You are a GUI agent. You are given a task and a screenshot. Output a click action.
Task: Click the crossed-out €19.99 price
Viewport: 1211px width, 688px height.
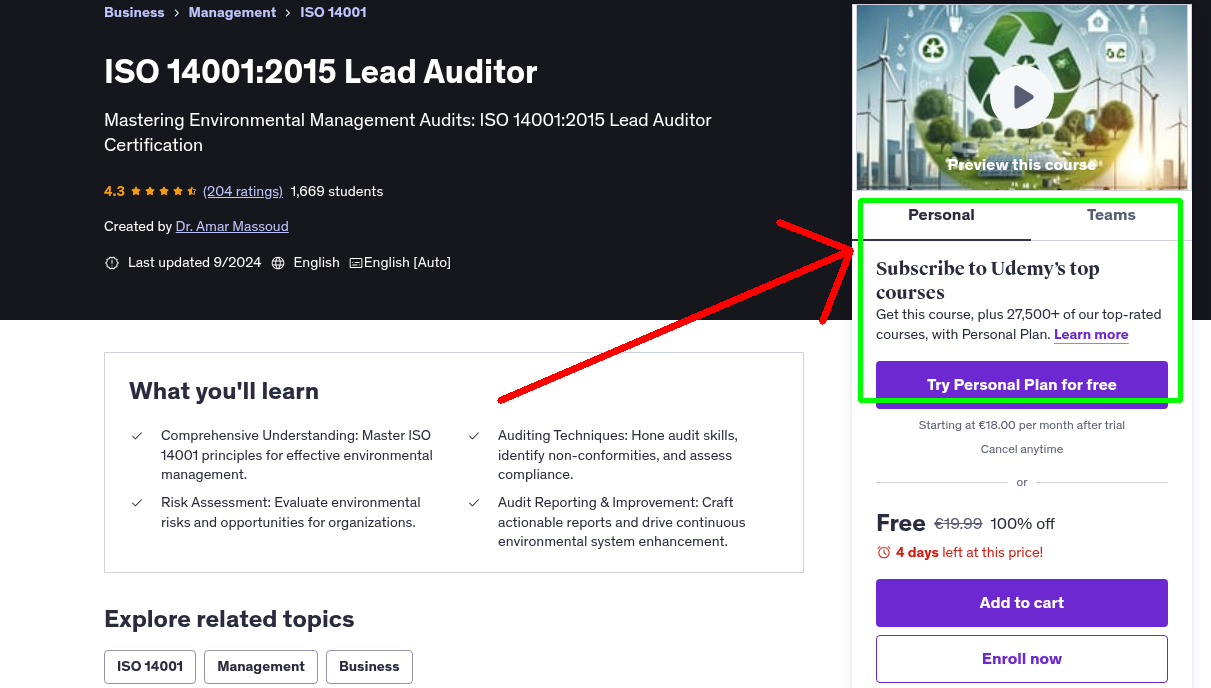958,524
